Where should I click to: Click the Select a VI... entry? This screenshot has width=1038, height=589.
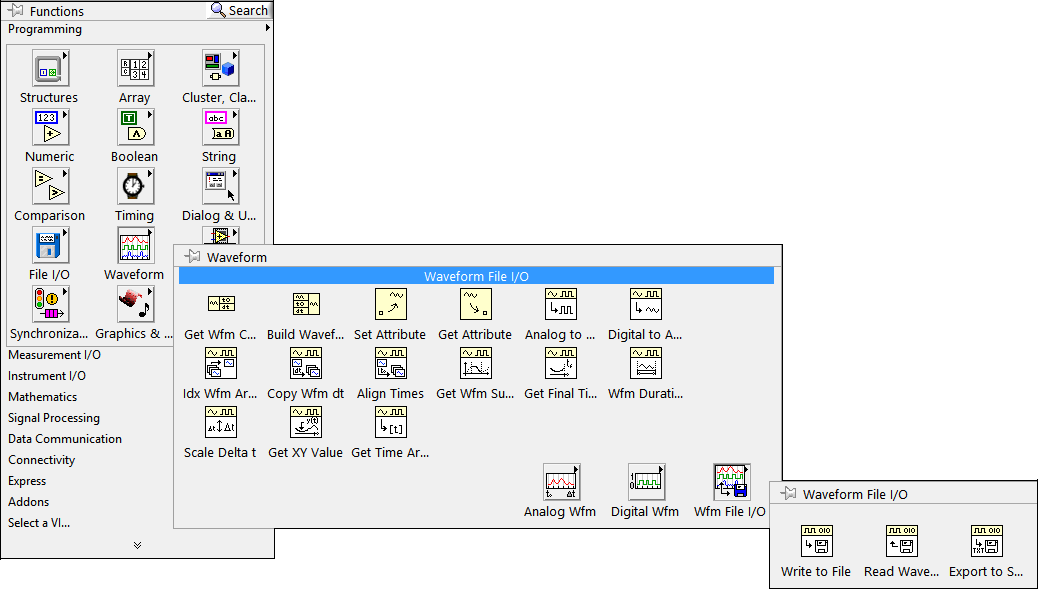coord(39,523)
